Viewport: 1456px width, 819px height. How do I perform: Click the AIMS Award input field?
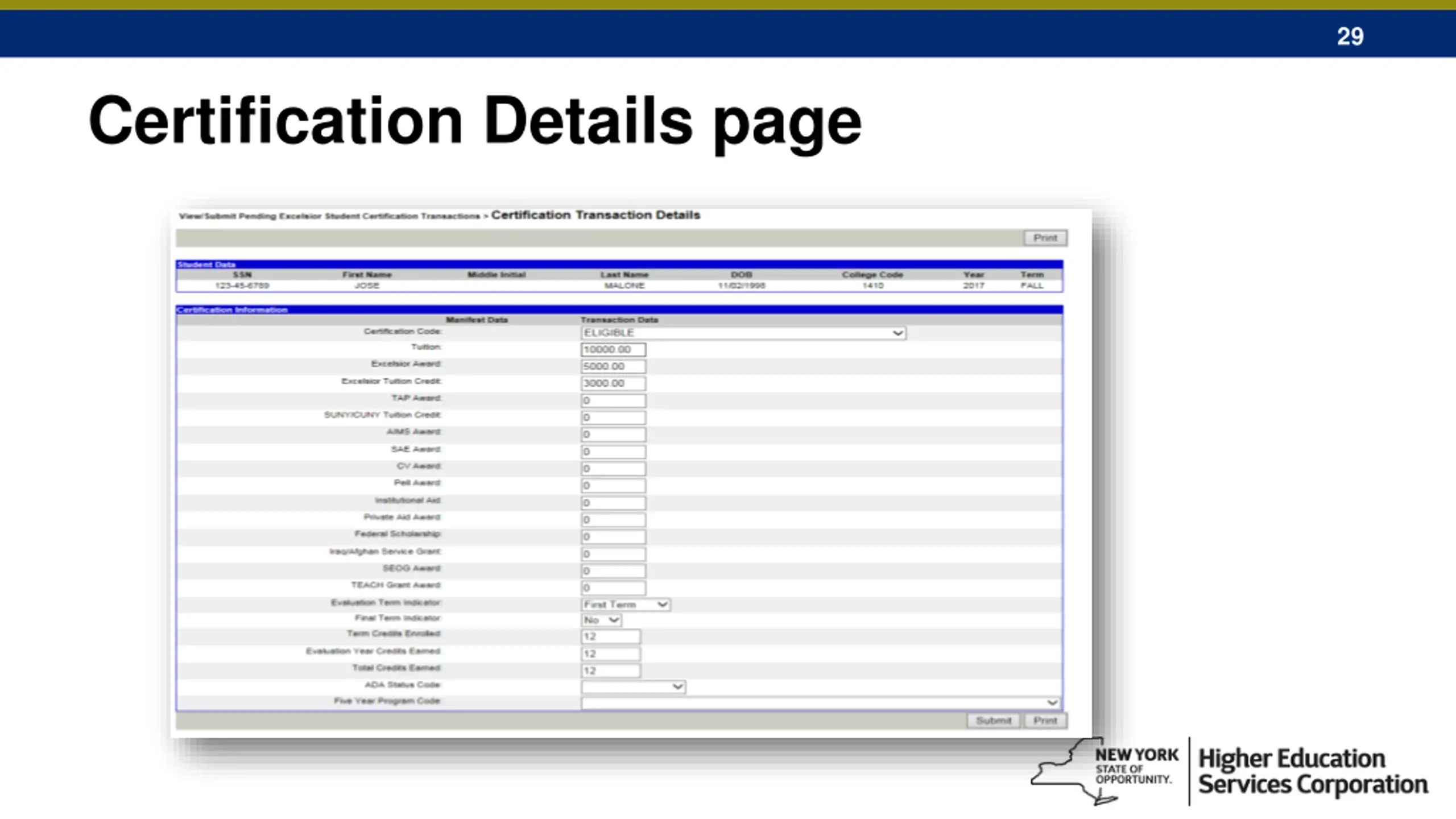(x=613, y=435)
